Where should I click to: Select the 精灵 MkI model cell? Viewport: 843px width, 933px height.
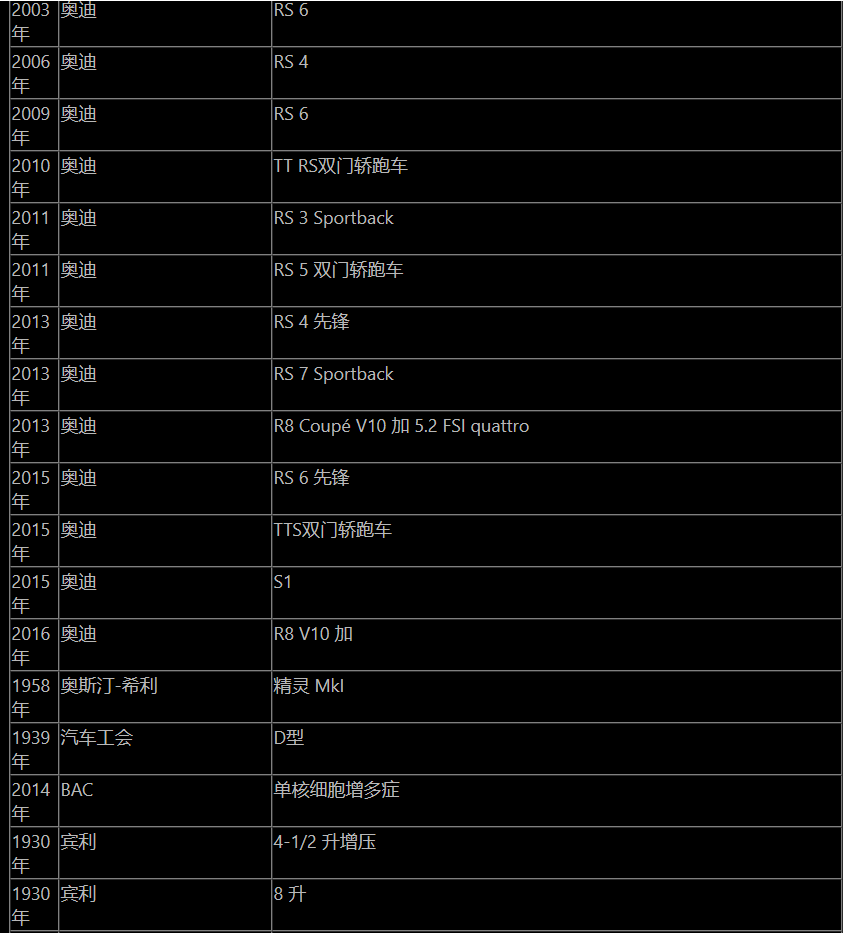click(x=556, y=697)
